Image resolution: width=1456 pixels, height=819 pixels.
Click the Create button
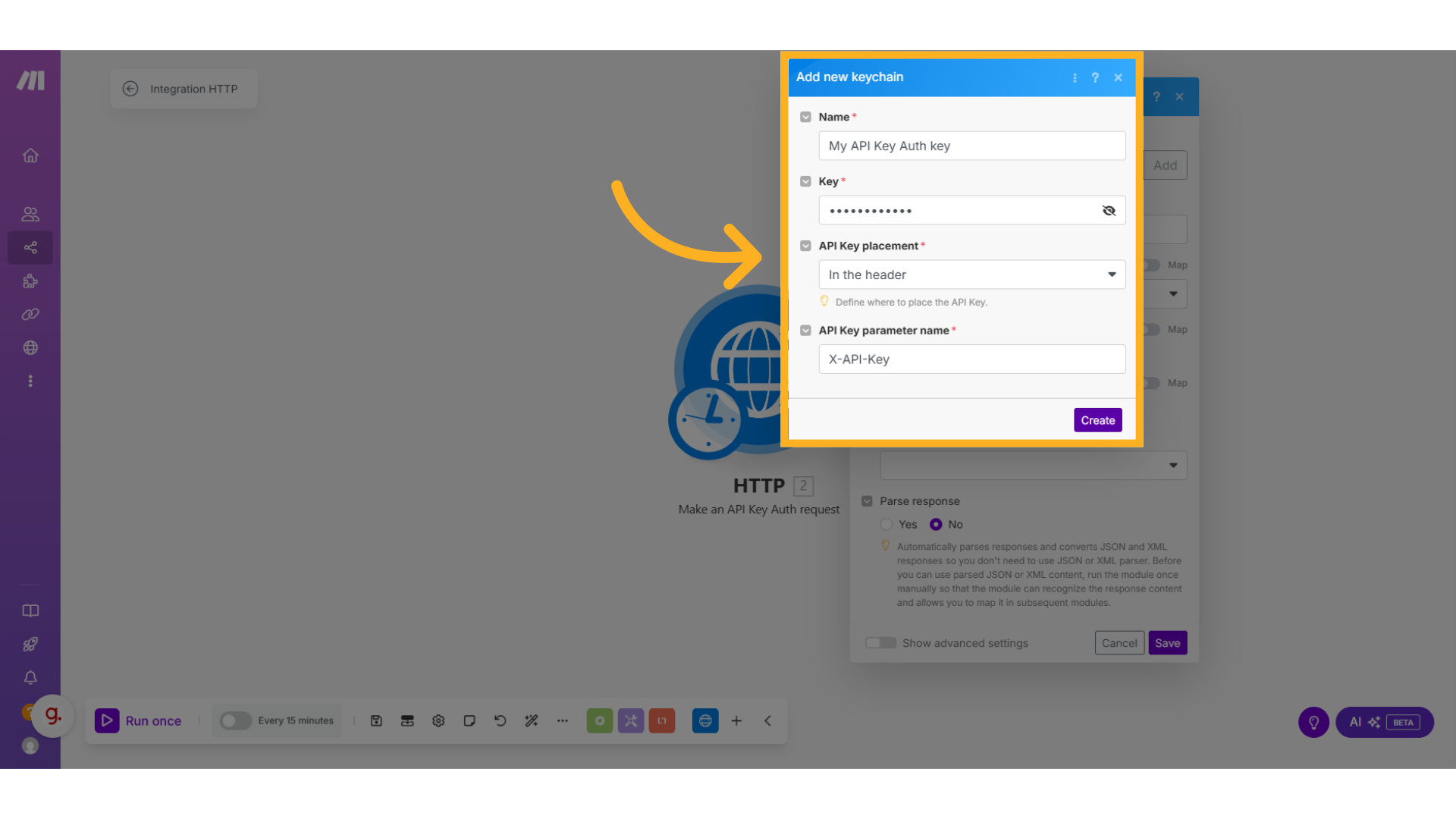tap(1097, 420)
